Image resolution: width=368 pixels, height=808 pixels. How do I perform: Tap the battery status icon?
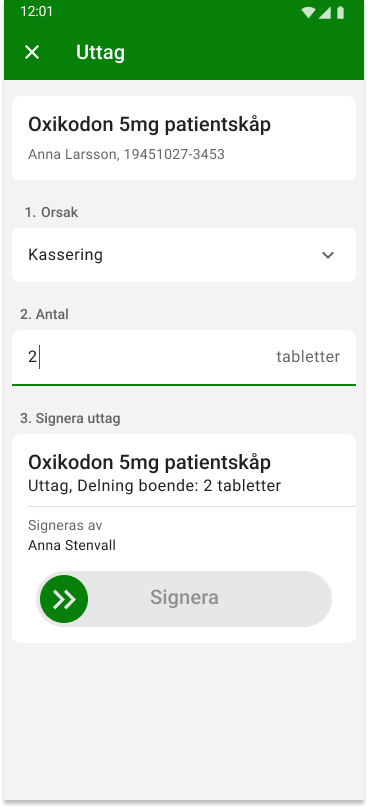click(x=340, y=12)
